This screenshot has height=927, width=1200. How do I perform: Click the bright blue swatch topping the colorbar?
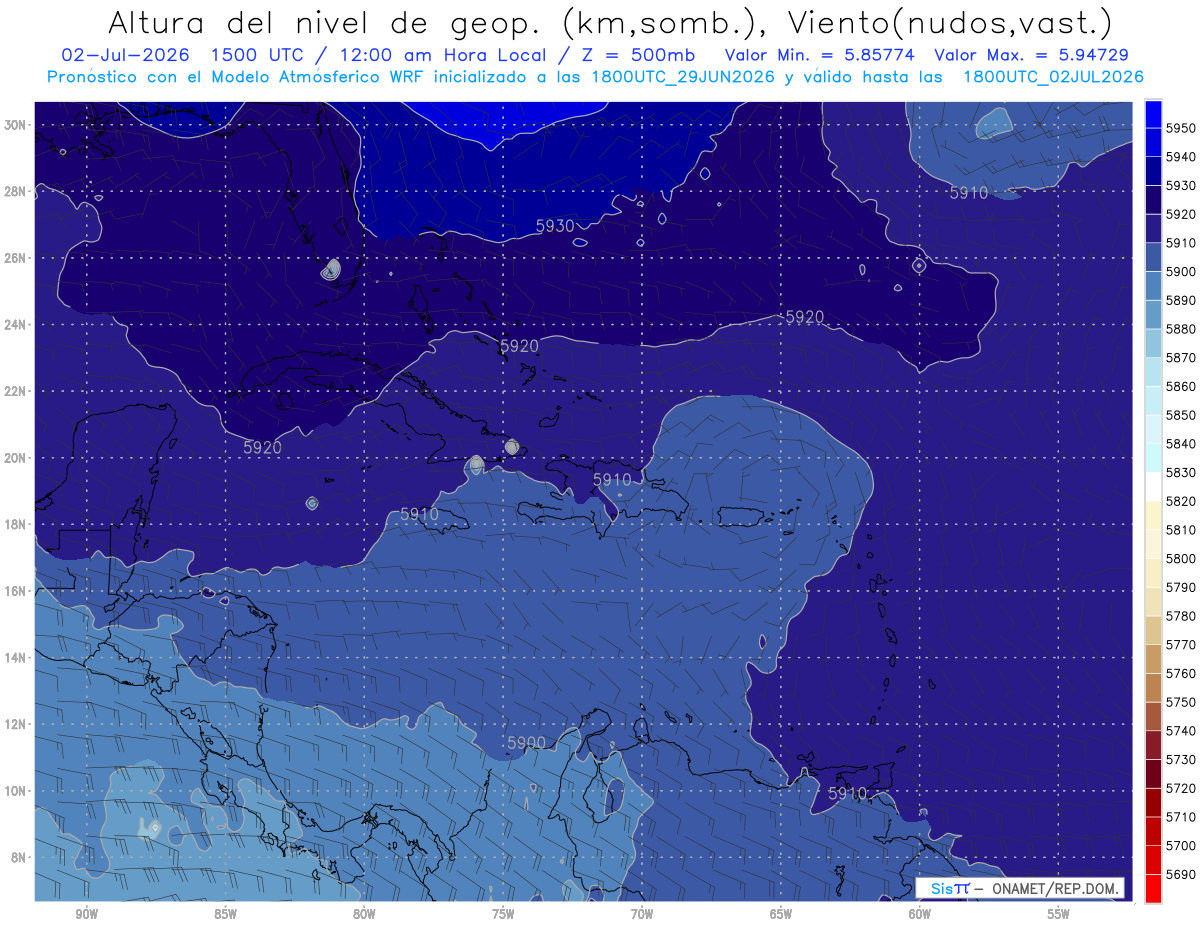pos(1153,114)
